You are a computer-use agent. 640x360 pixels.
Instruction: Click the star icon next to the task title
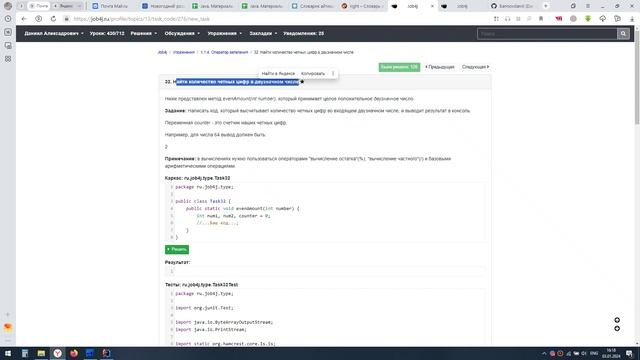pyautogui.click(x=302, y=82)
